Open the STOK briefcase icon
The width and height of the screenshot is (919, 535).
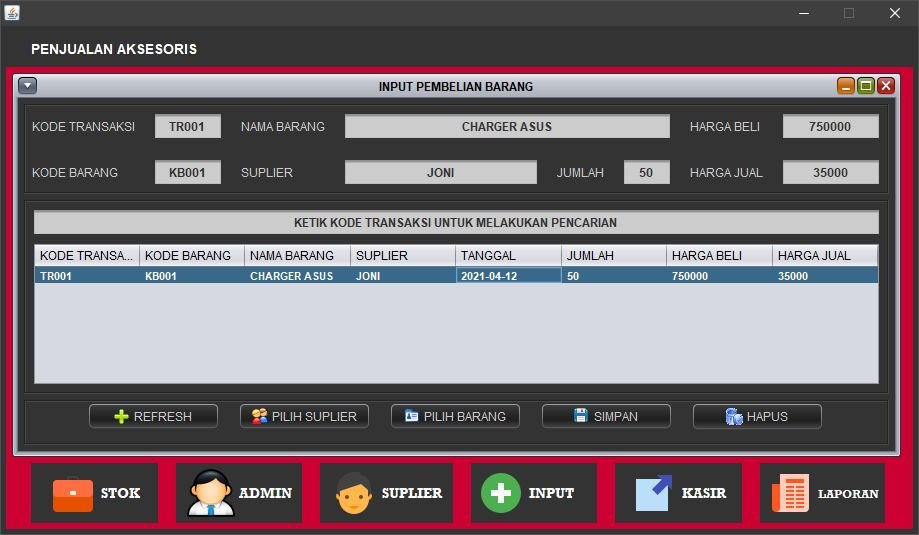pos(73,493)
